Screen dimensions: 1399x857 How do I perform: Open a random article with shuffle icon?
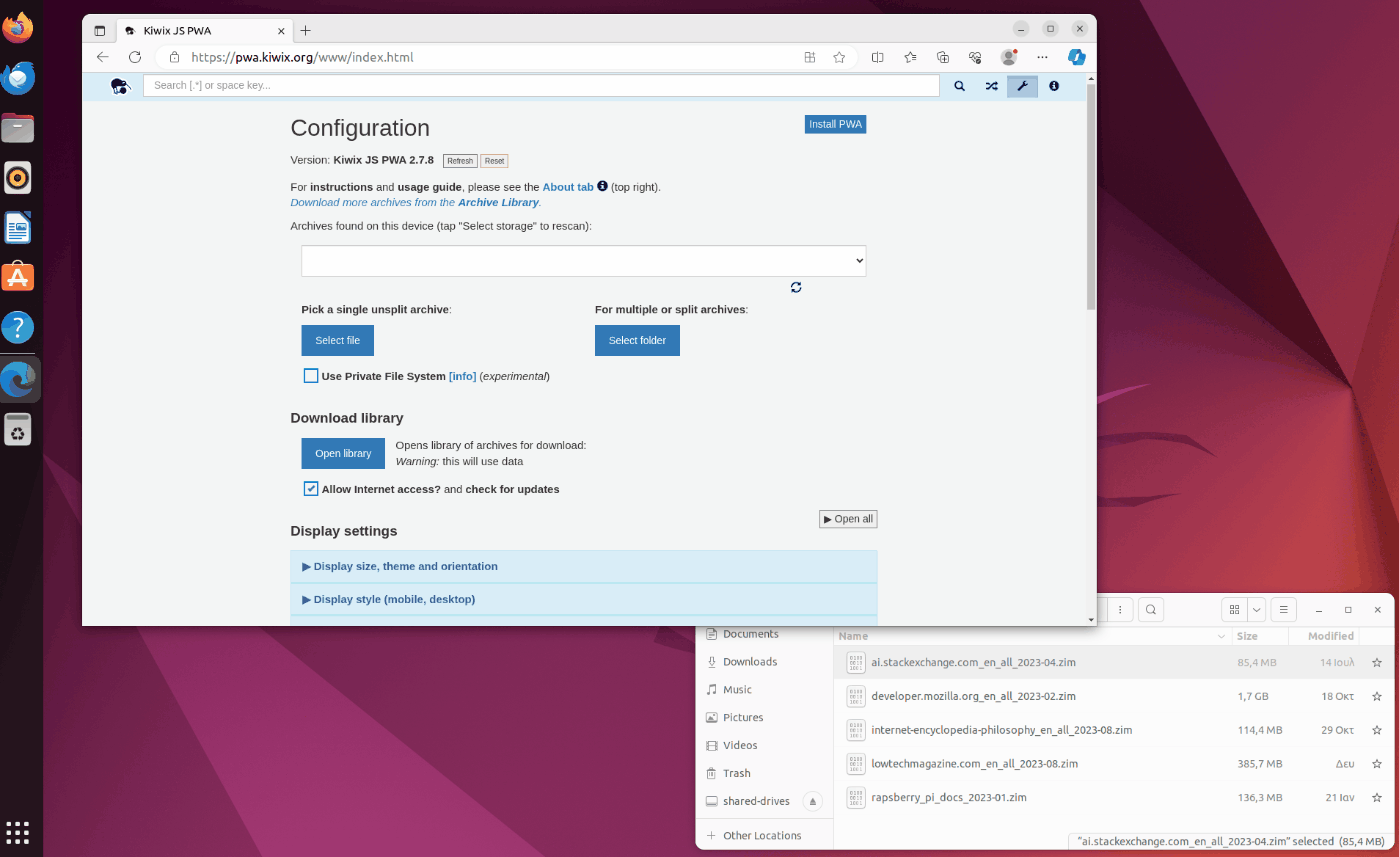click(x=991, y=86)
